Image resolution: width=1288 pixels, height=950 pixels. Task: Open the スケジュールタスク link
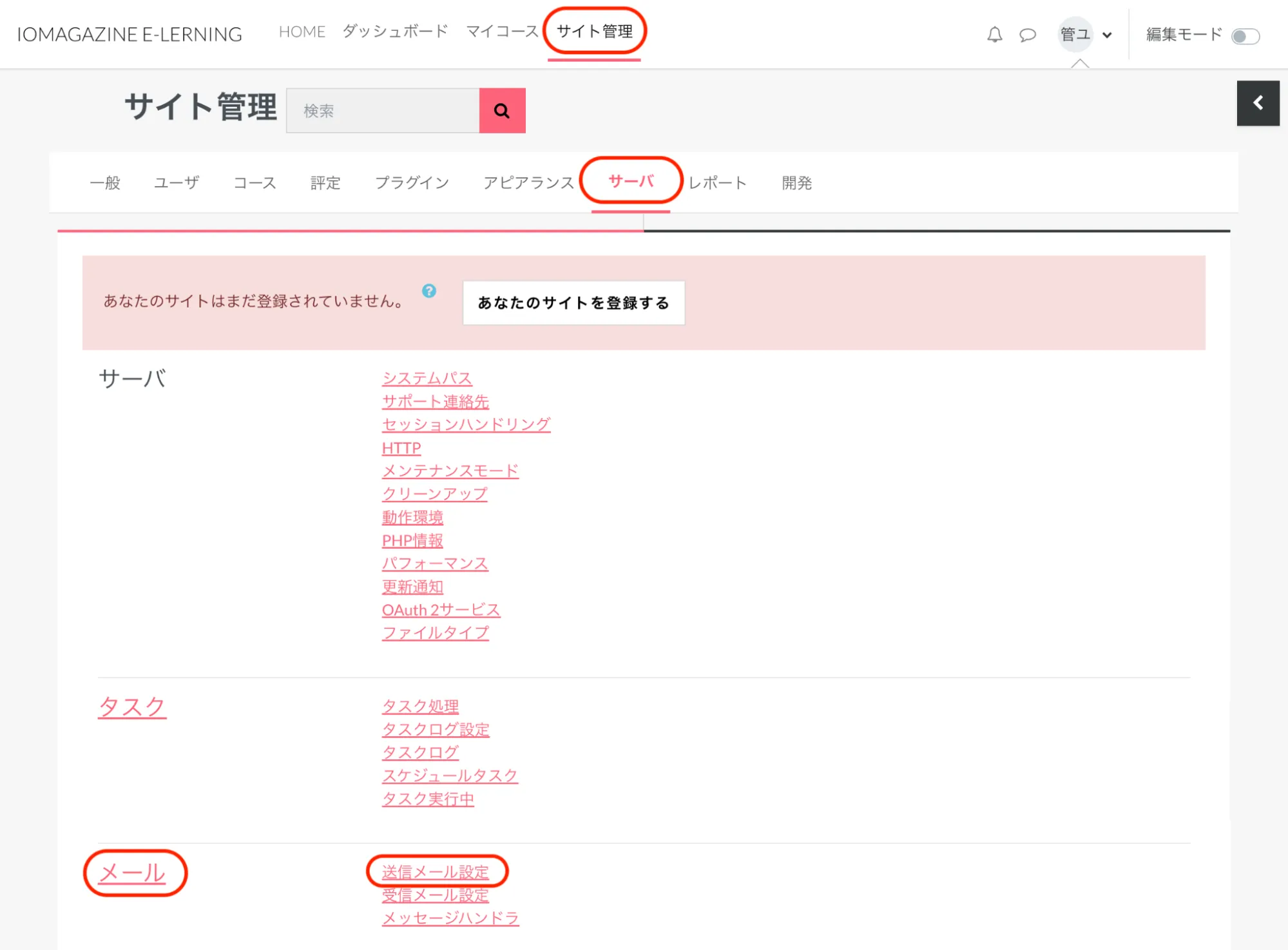click(450, 775)
